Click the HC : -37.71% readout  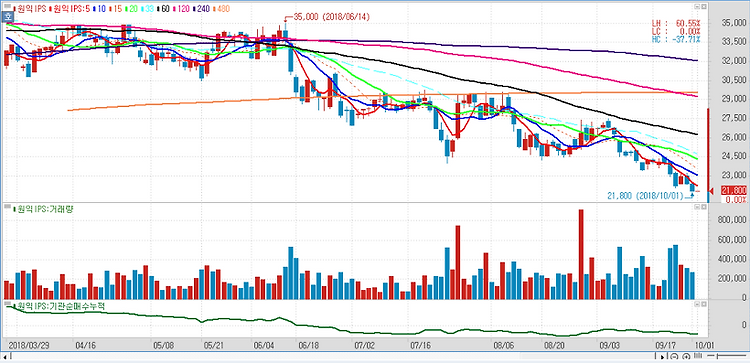coord(676,39)
